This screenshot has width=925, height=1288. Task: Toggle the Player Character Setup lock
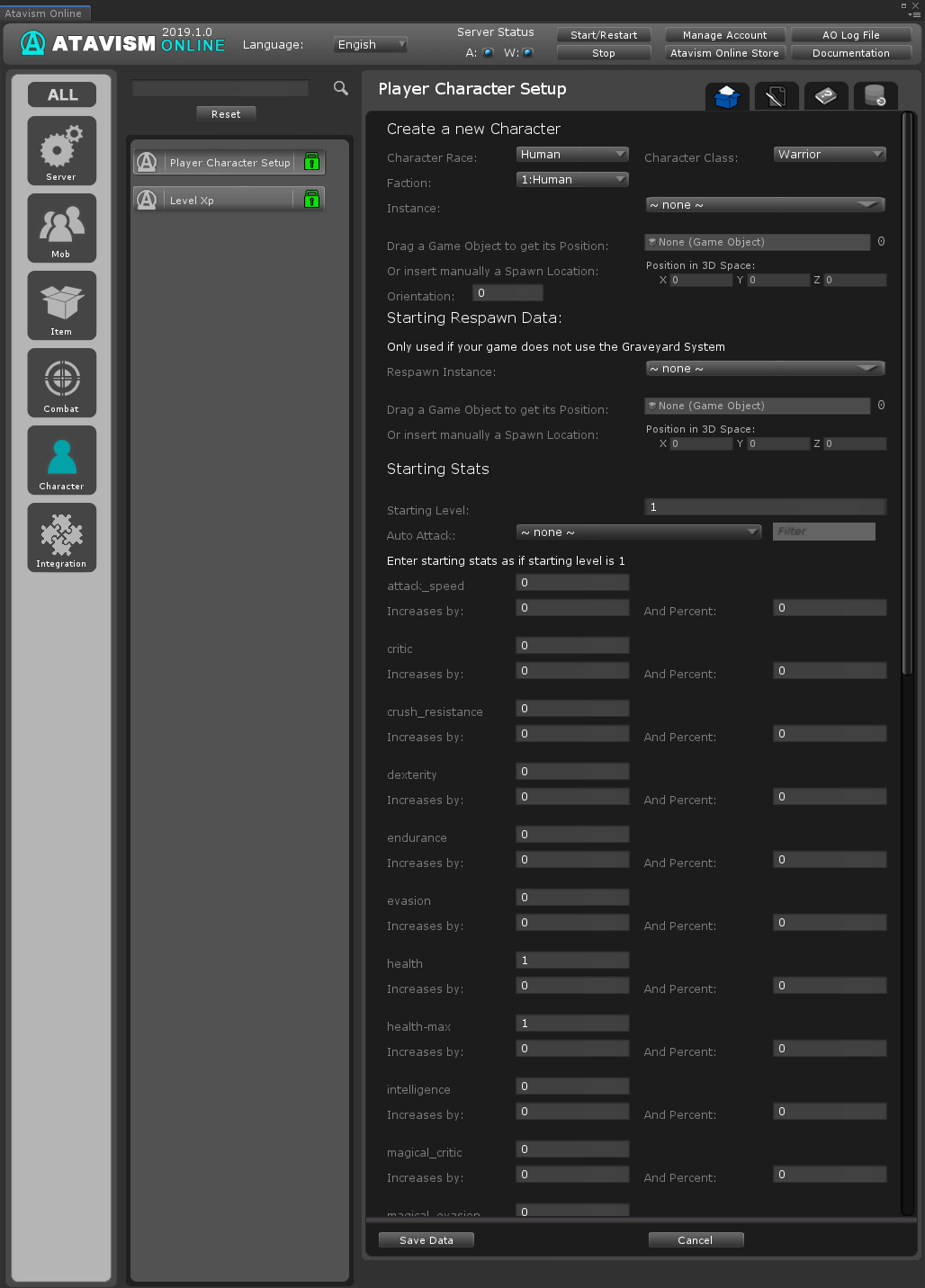point(311,162)
